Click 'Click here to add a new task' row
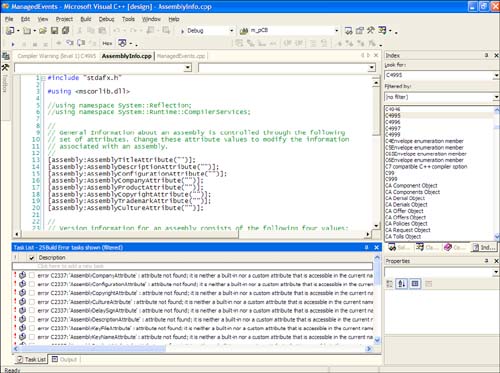Image resolution: width=500 pixels, height=373 pixels. point(192,266)
